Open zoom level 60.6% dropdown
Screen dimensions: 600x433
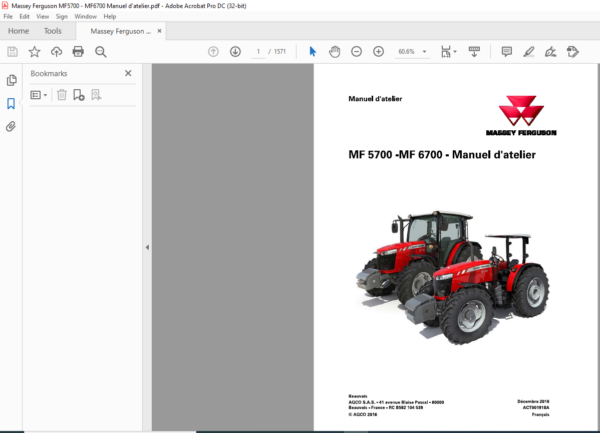[424, 52]
